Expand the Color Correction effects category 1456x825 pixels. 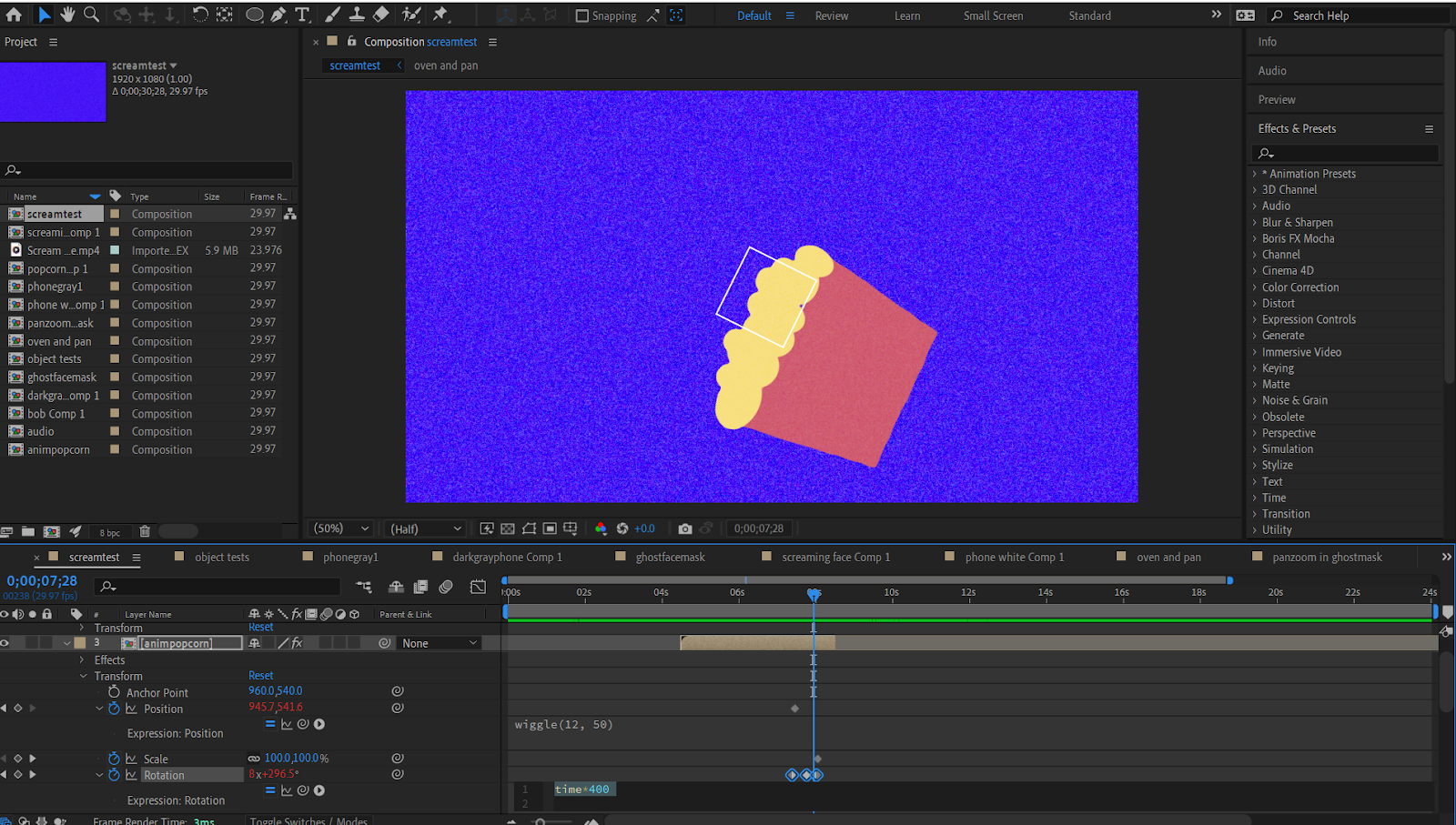click(x=1255, y=287)
